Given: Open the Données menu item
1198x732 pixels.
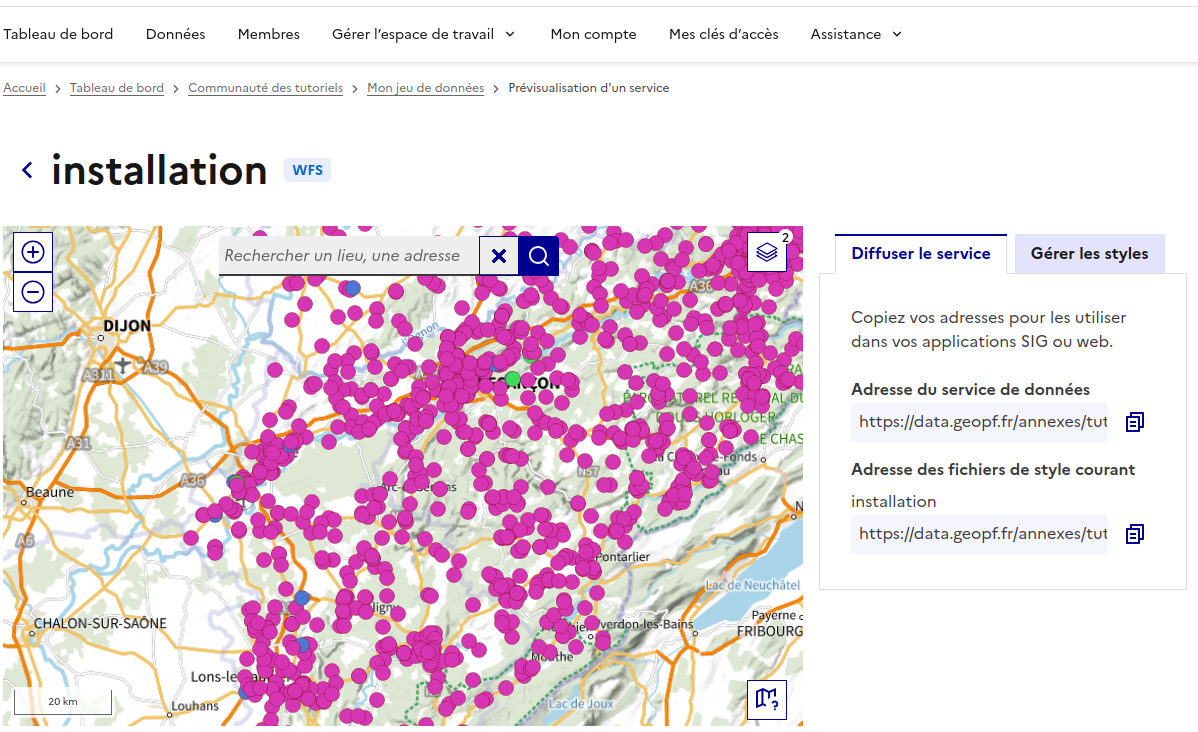Looking at the screenshot, I should [x=175, y=34].
